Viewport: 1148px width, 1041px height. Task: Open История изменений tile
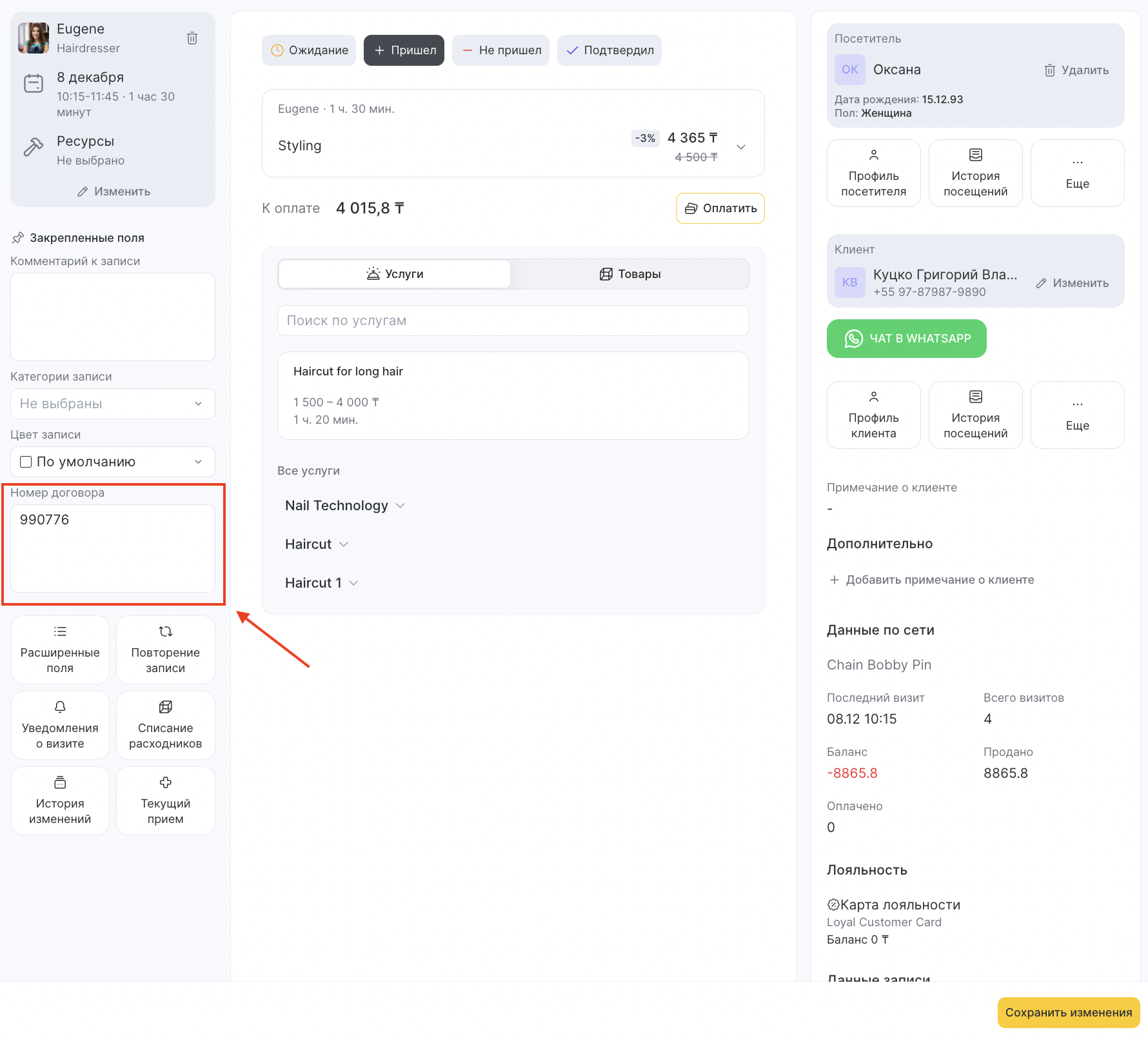coord(60,800)
